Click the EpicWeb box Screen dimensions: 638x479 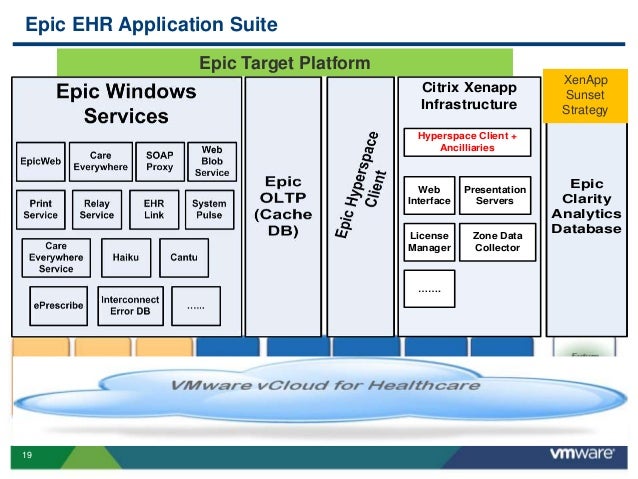(41, 162)
